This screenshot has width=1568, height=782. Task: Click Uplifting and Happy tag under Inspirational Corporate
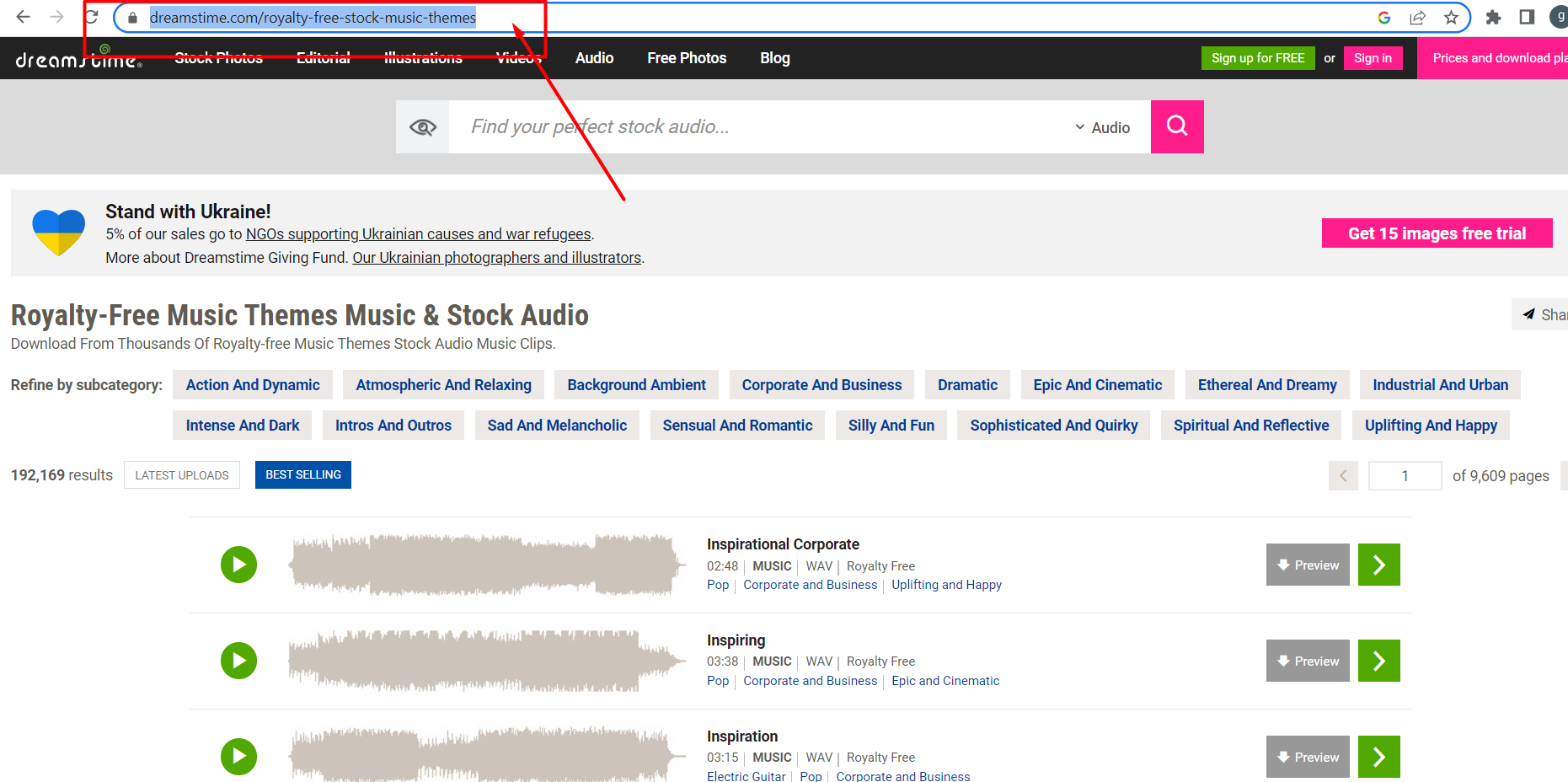[946, 585]
